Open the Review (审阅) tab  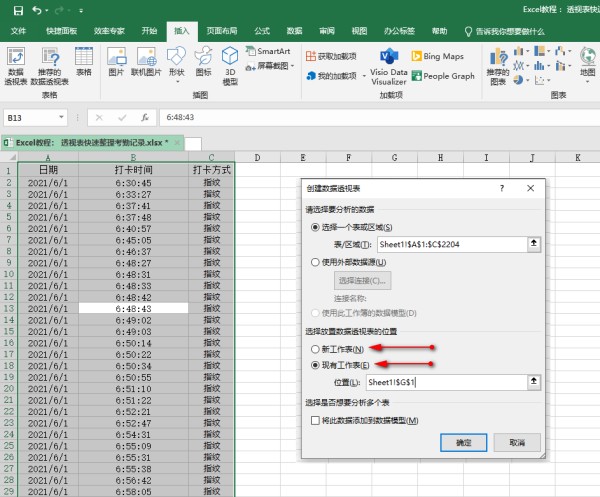327,31
